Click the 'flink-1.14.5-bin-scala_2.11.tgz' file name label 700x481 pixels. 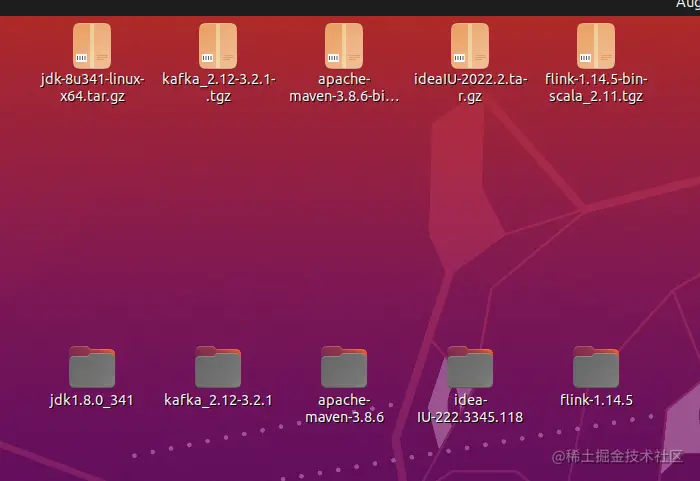(596, 88)
